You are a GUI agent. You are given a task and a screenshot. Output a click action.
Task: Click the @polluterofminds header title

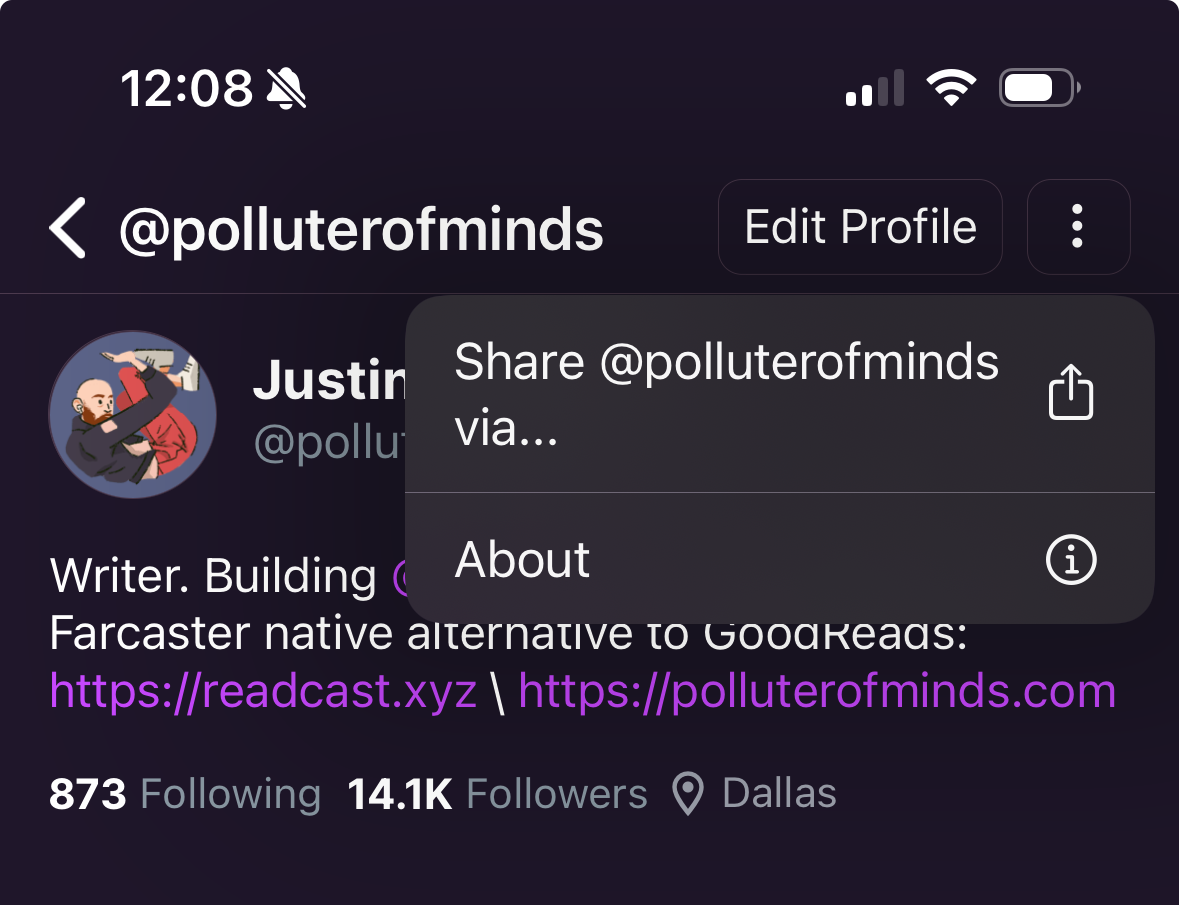point(361,229)
